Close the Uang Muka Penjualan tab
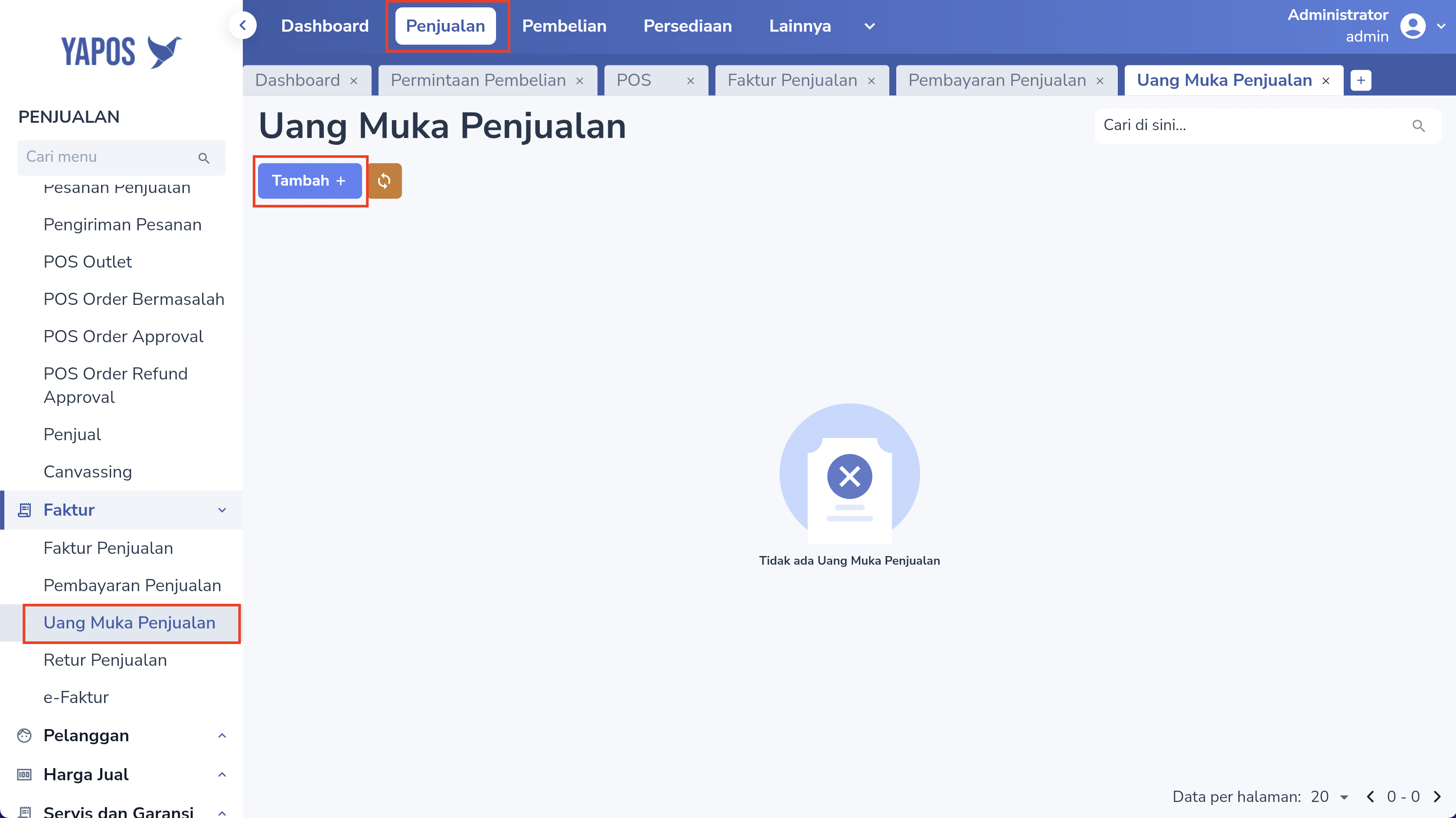This screenshot has width=1456, height=818. coord(1325,81)
